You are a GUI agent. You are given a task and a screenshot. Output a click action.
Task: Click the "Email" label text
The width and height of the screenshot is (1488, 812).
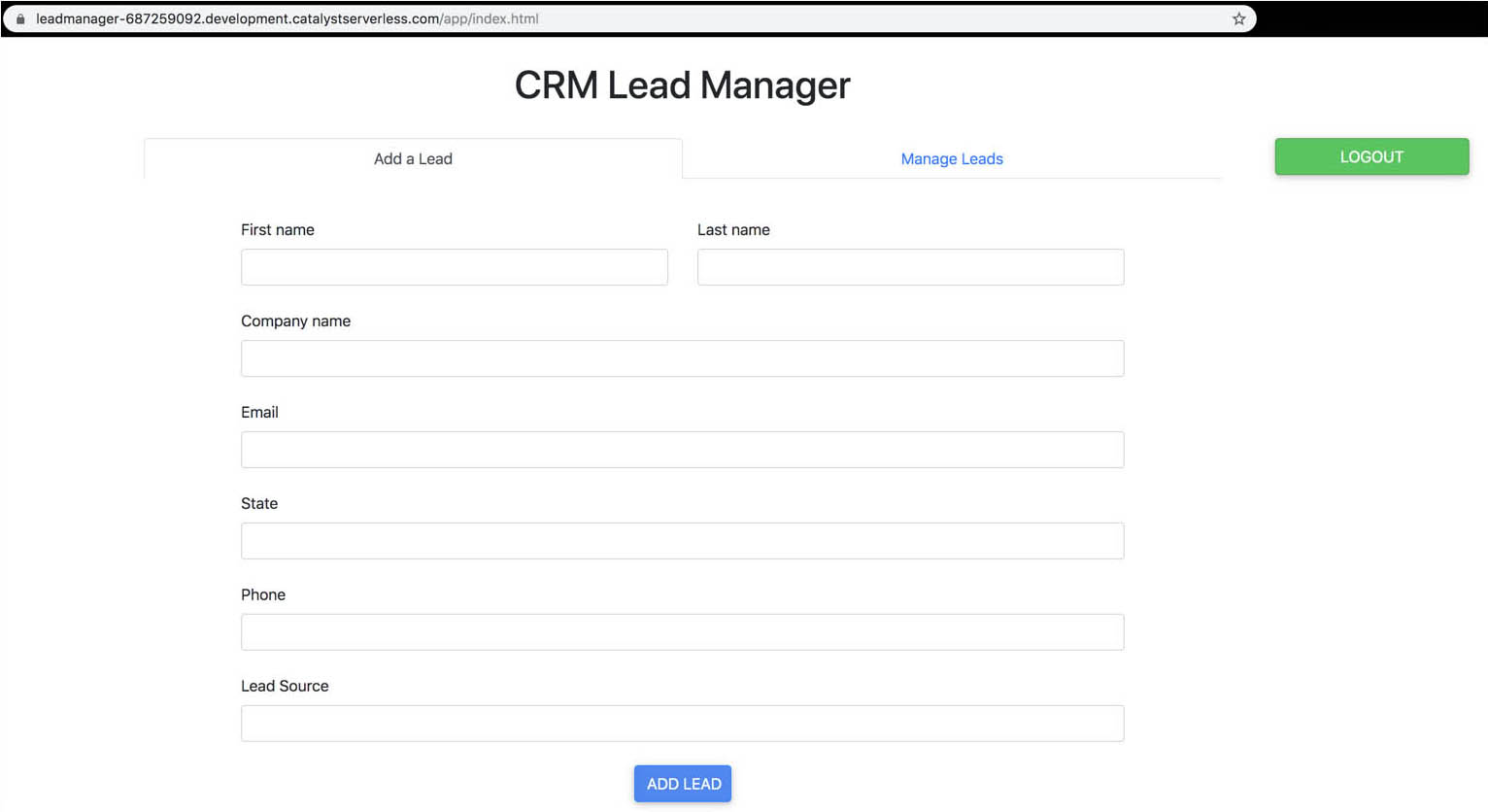coord(259,413)
